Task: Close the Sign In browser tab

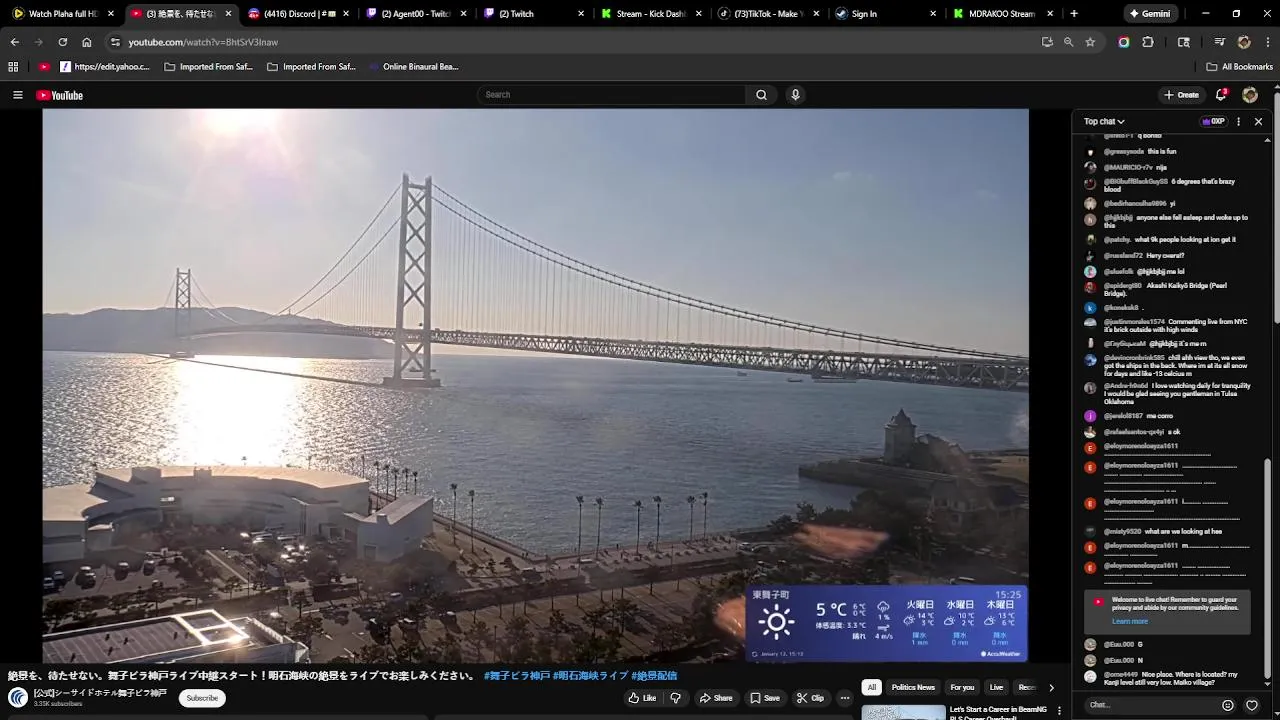Action: [x=933, y=14]
